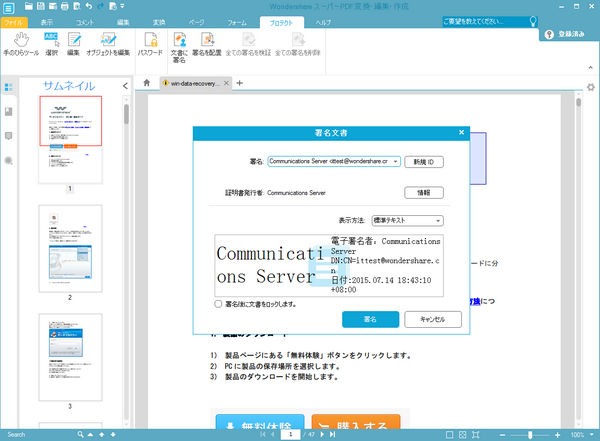Click the search magnifier in status bar

(80, 434)
